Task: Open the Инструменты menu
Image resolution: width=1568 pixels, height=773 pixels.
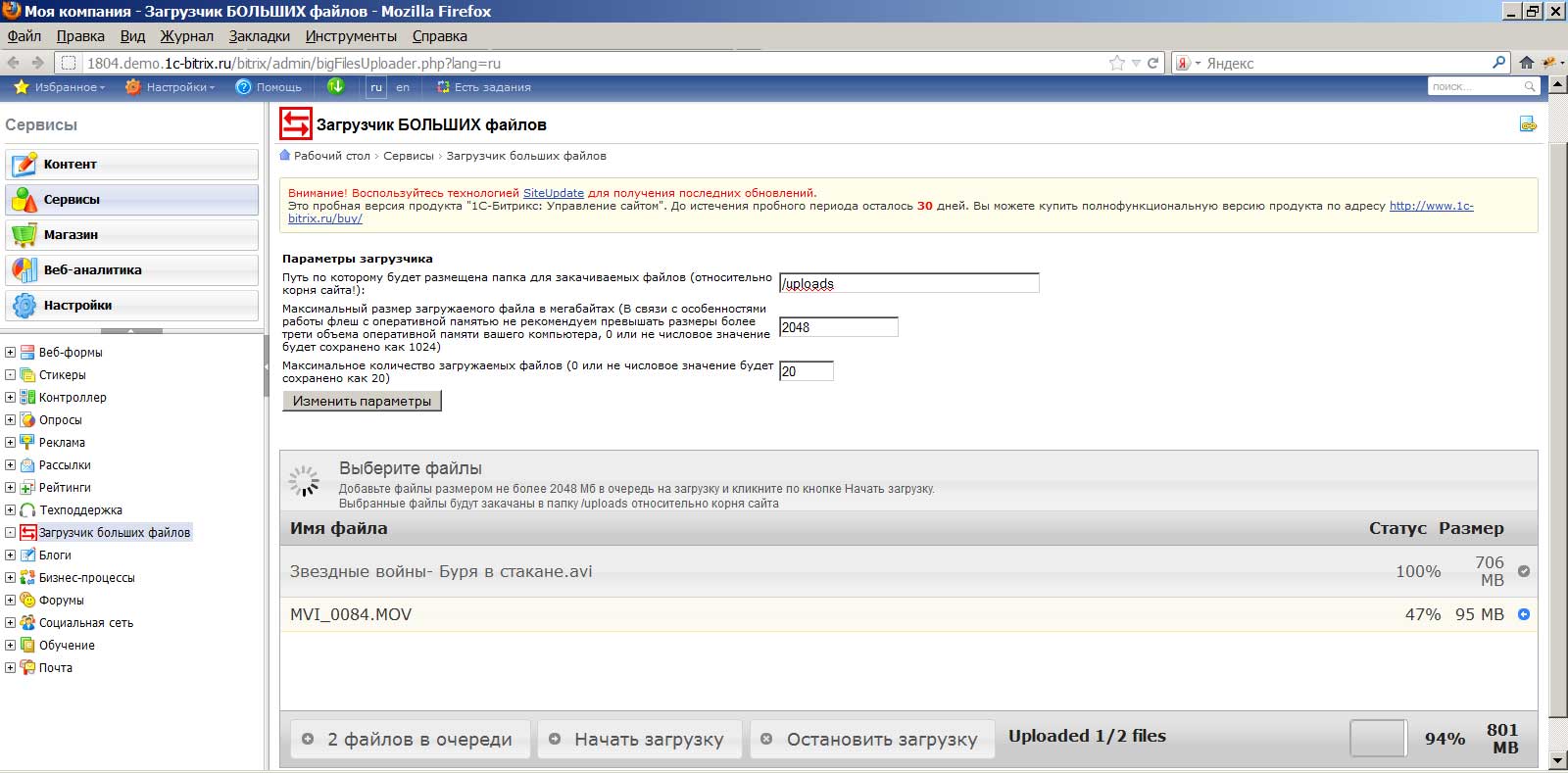Action: tap(351, 36)
